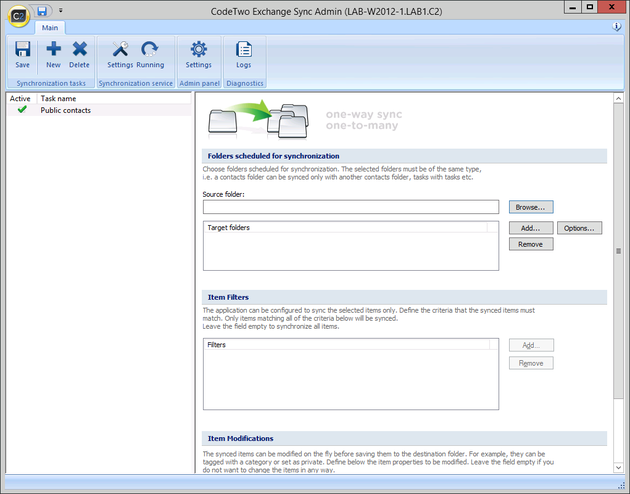Image resolution: width=630 pixels, height=494 pixels.
Task: Focus the Source folder input field
Action: [x=351, y=207]
